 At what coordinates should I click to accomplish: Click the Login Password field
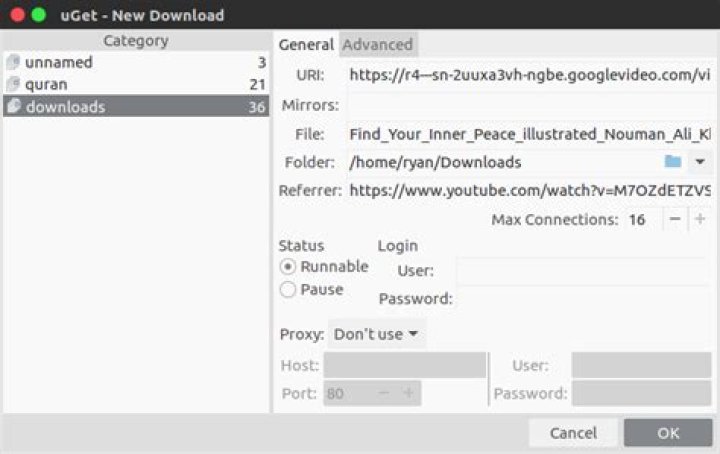click(585, 299)
